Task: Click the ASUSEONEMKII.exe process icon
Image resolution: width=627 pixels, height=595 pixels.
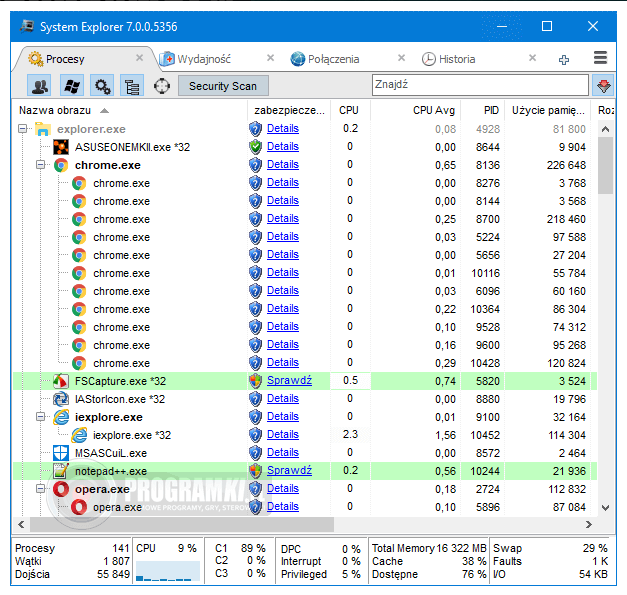Action: (x=61, y=147)
